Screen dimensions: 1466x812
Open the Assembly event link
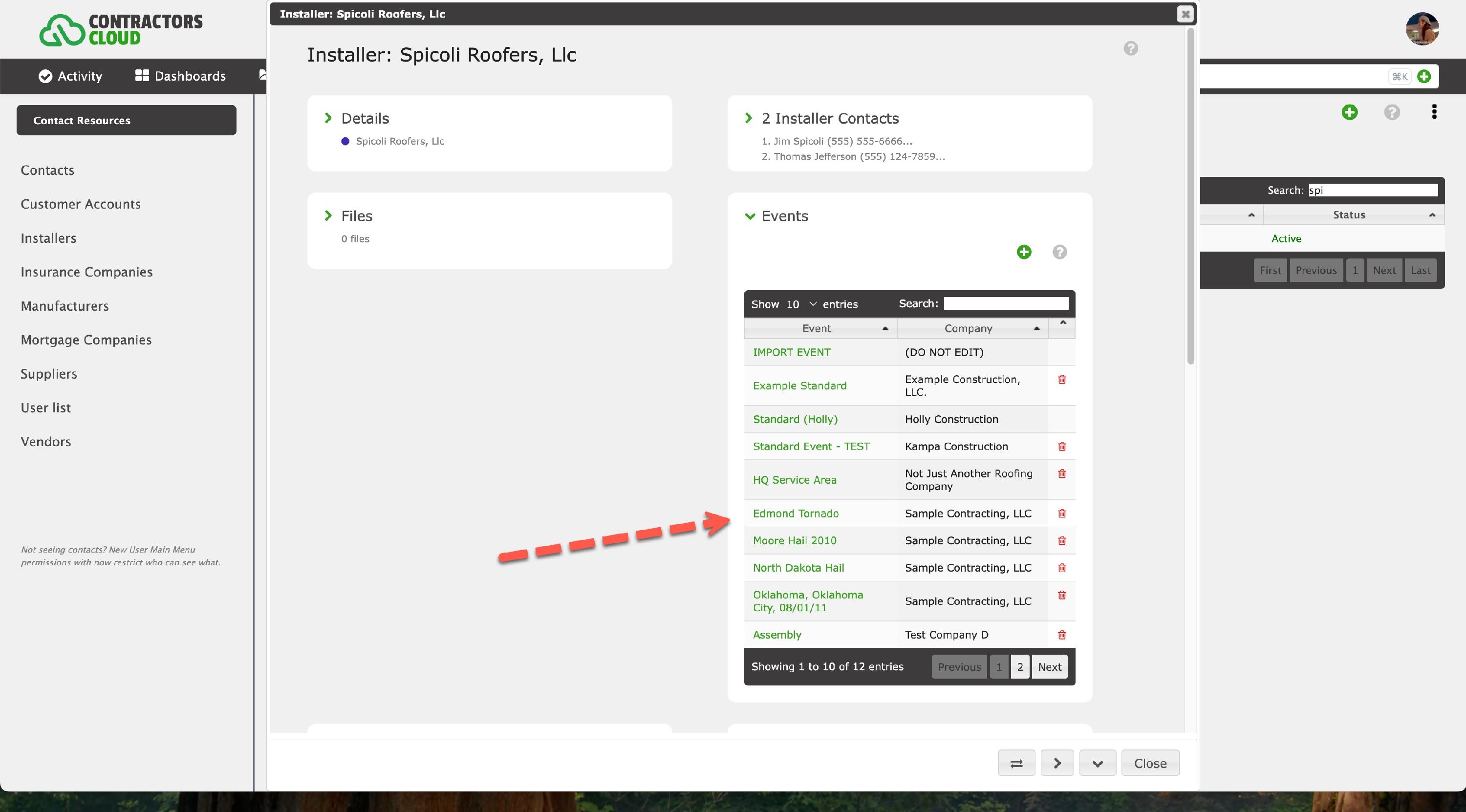click(x=777, y=635)
